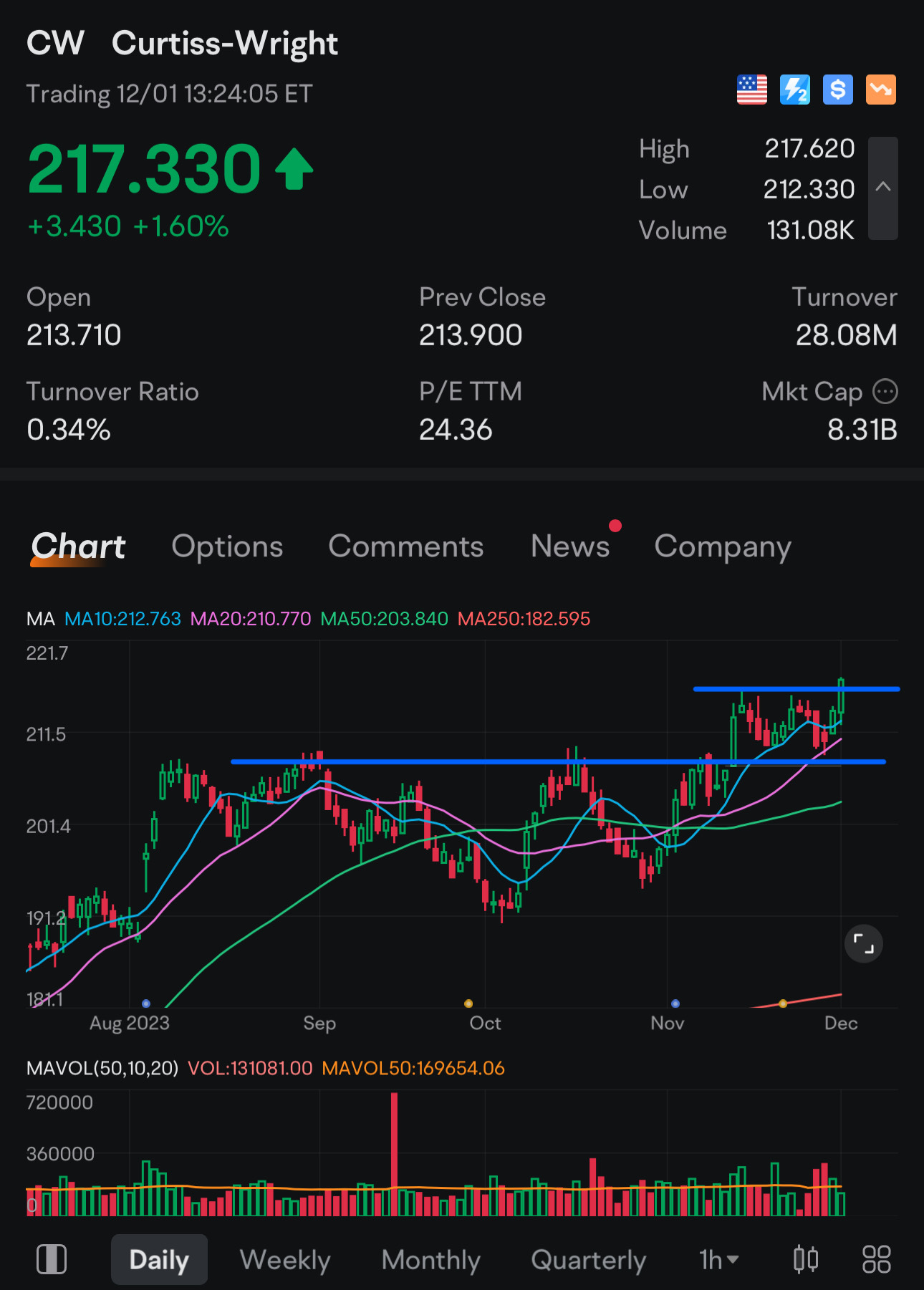Select the Monthly timeframe

[430, 1259]
